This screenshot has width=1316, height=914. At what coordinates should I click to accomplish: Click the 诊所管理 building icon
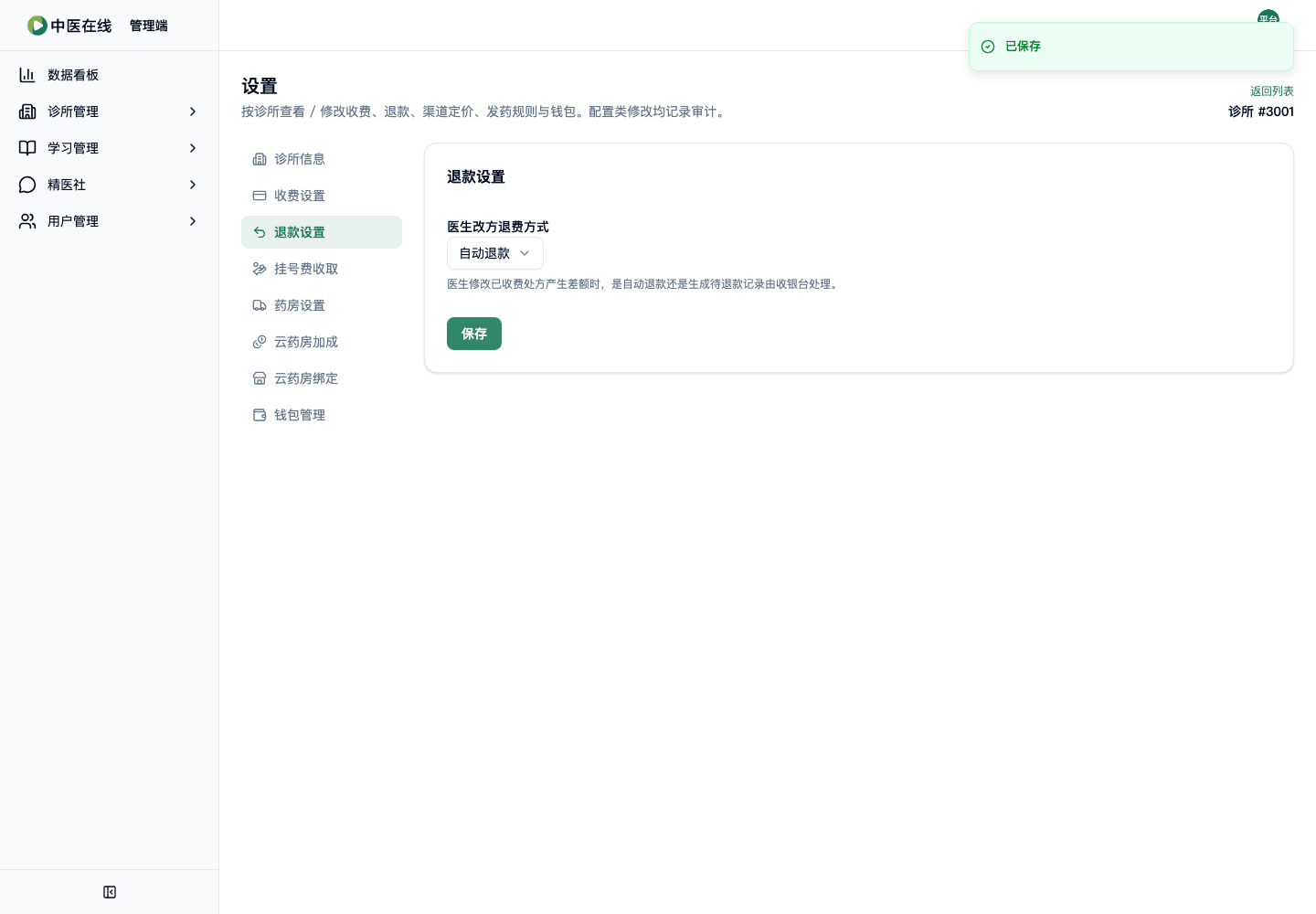point(27,112)
